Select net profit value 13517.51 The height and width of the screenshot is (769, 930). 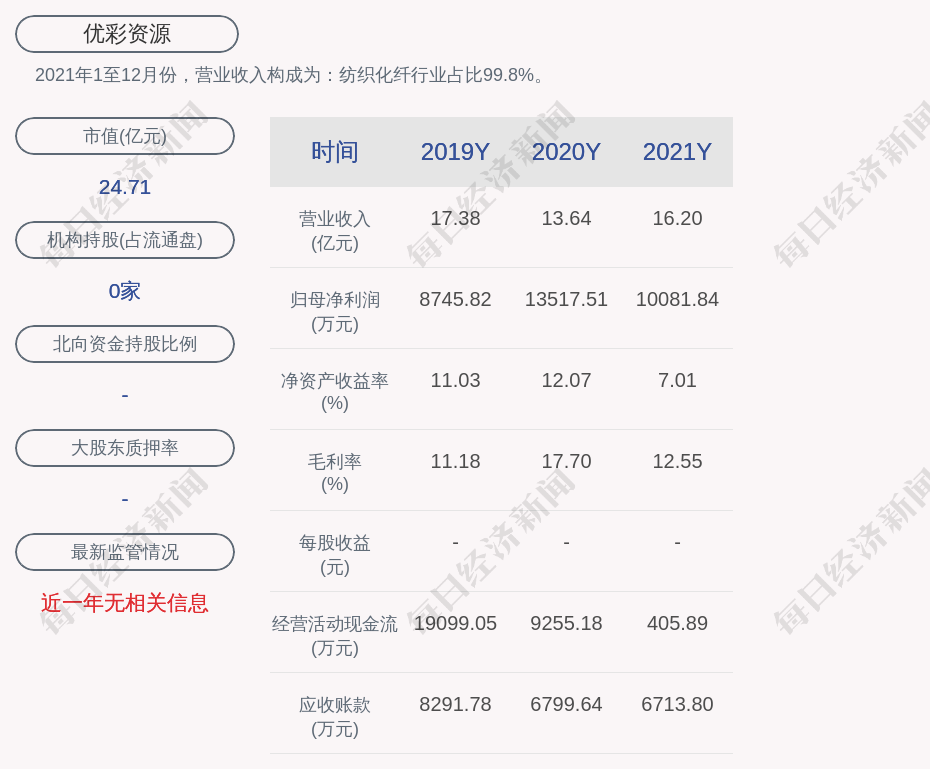pyautogui.click(x=566, y=299)
